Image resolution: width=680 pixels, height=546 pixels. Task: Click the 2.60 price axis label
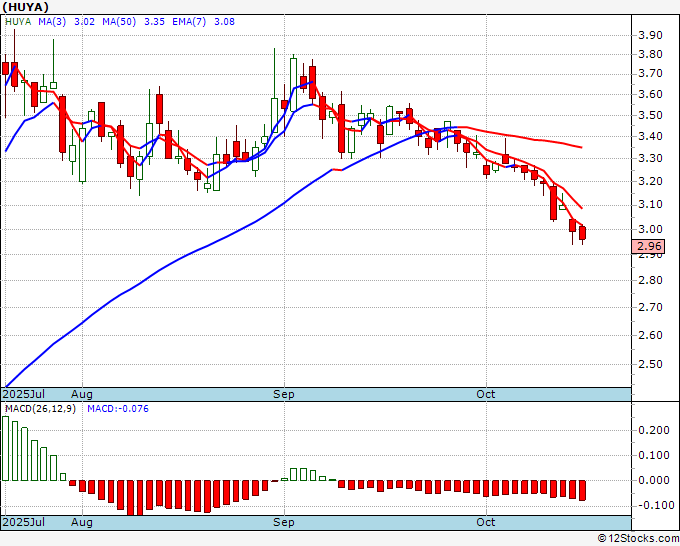pyautogui.click(x=650, y=335)
